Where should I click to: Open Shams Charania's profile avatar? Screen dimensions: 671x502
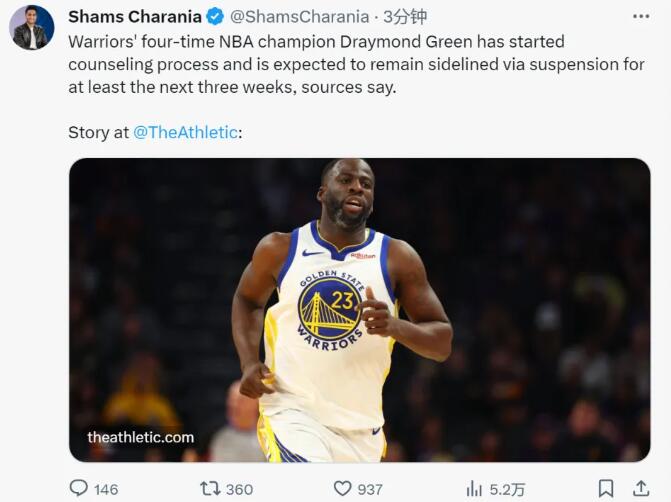coord(31,28)
